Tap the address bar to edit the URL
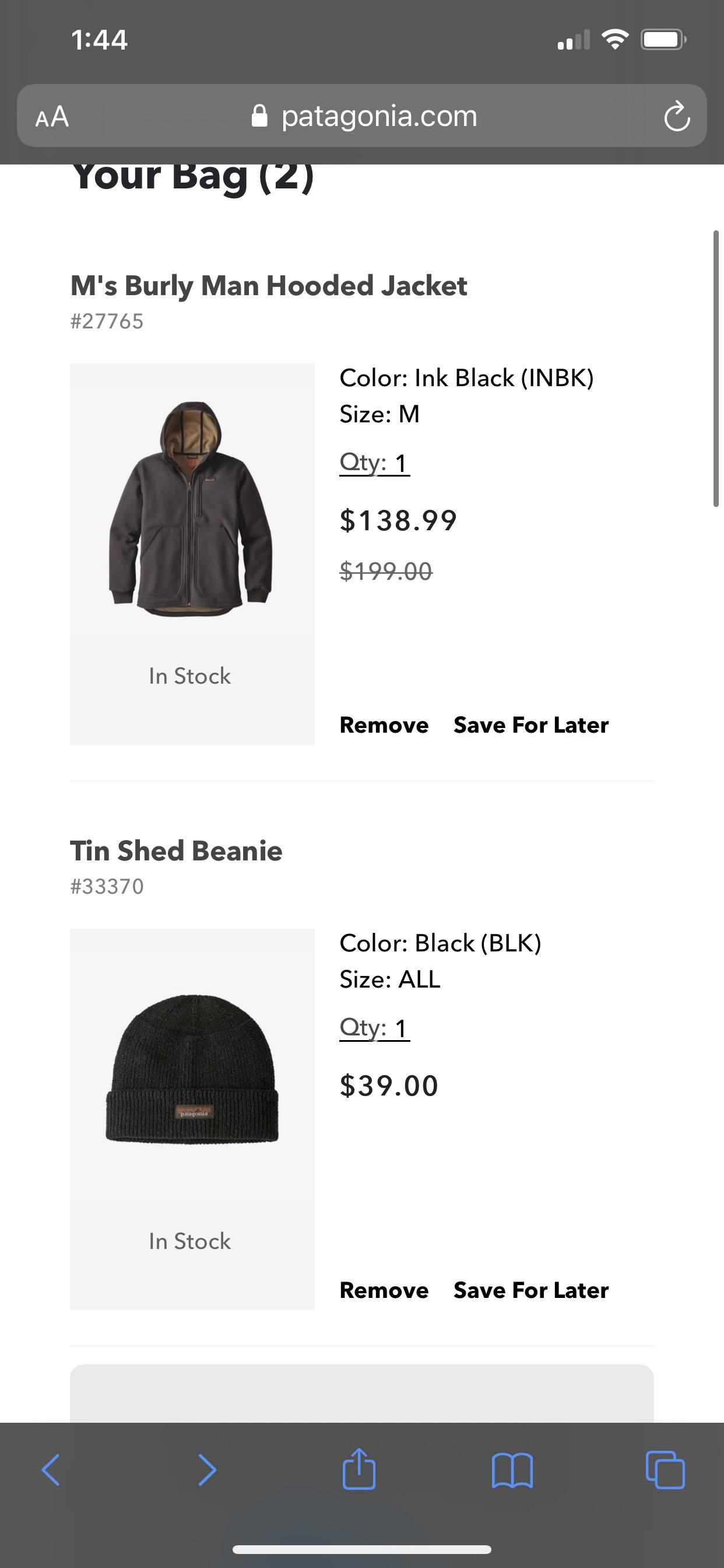 378,116
